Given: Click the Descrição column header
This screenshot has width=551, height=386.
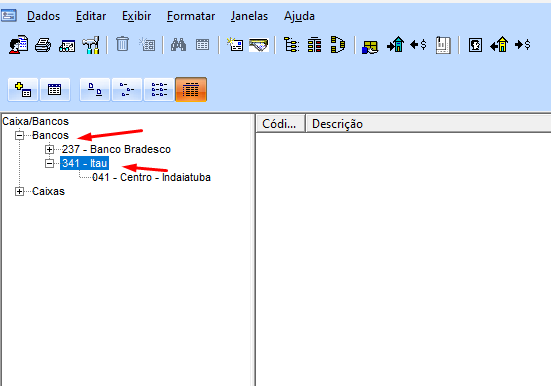Looking at the screenshot, I should [428, 124].
